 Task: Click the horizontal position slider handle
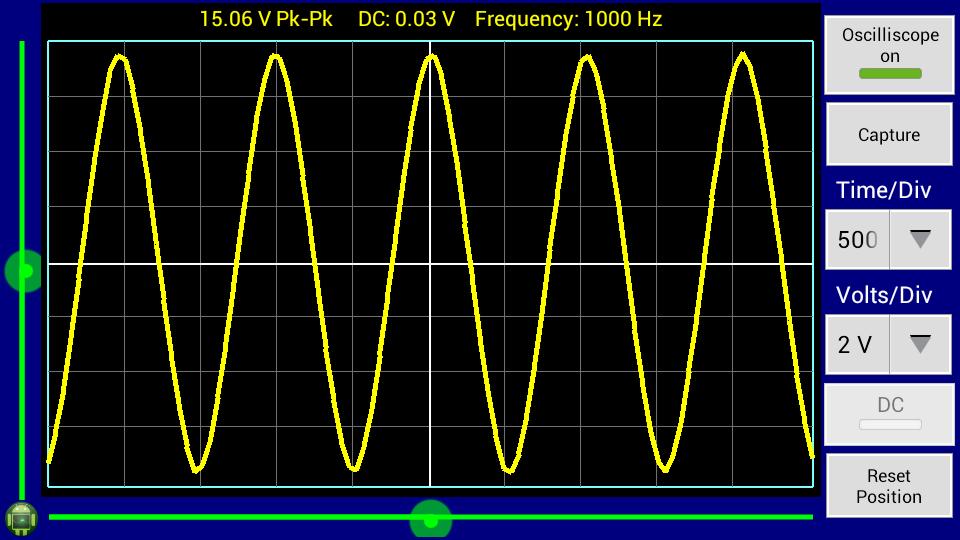click(x=431, y=520)
